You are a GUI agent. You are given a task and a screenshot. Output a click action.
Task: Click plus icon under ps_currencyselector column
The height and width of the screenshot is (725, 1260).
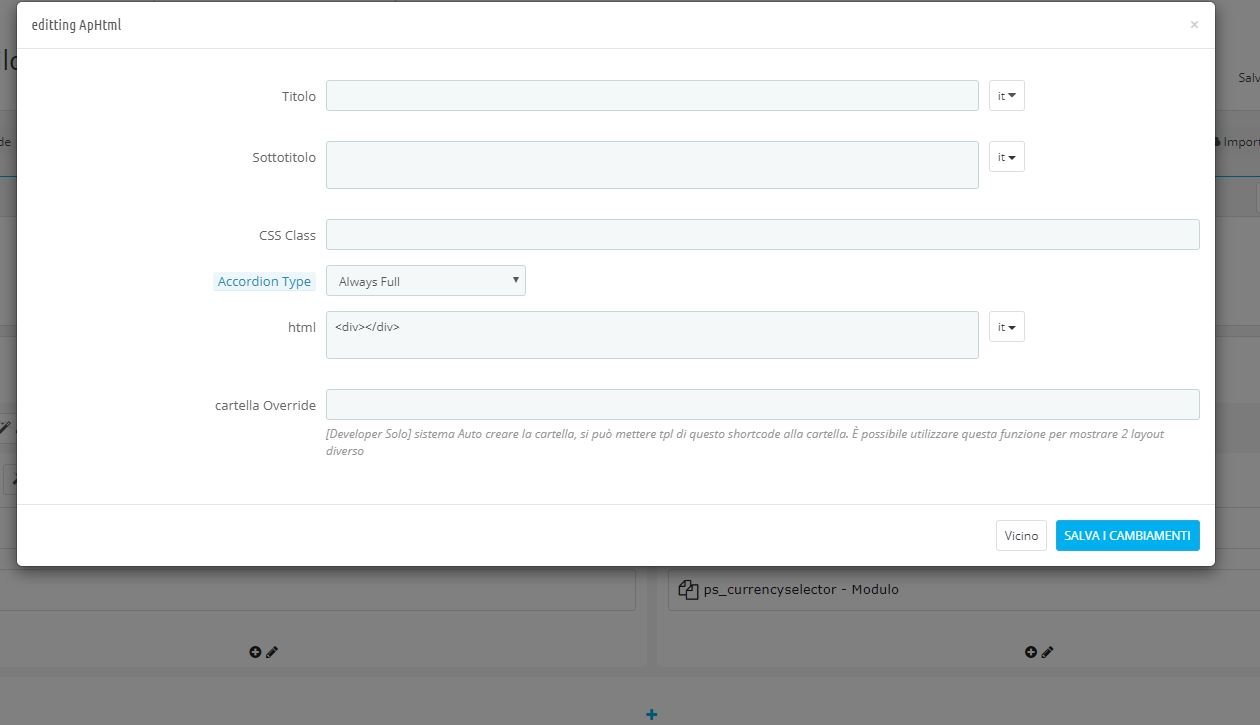tap(1031, 652)
